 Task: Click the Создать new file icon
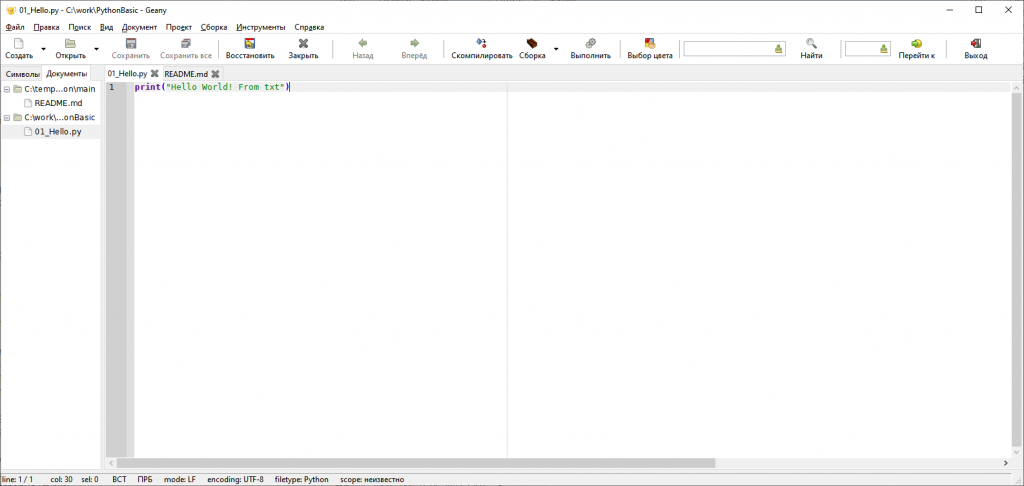19,44
